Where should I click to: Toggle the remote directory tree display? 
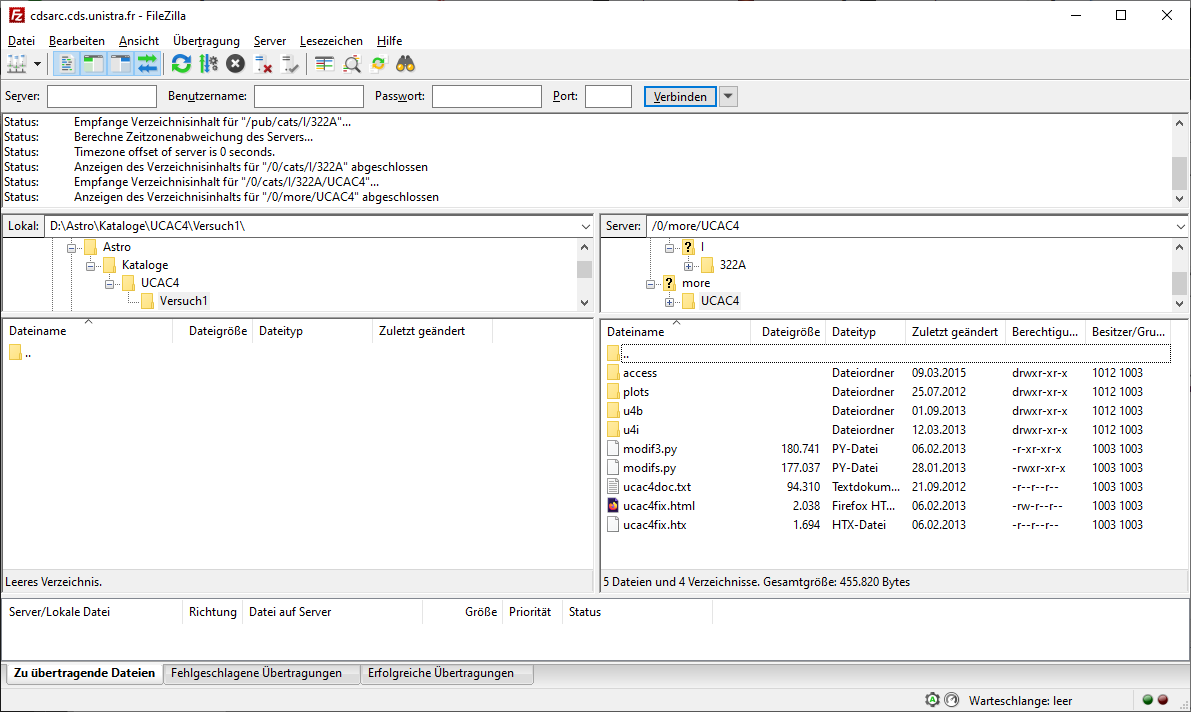(x=120, y=65)
